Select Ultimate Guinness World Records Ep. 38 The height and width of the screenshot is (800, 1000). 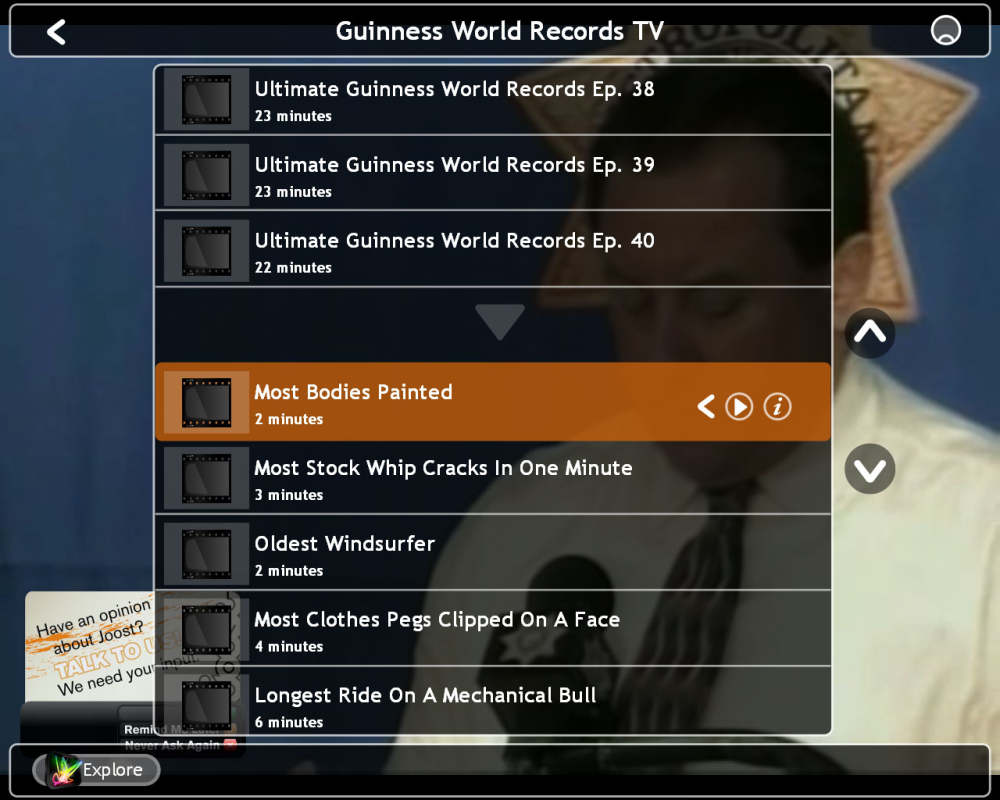493,100
